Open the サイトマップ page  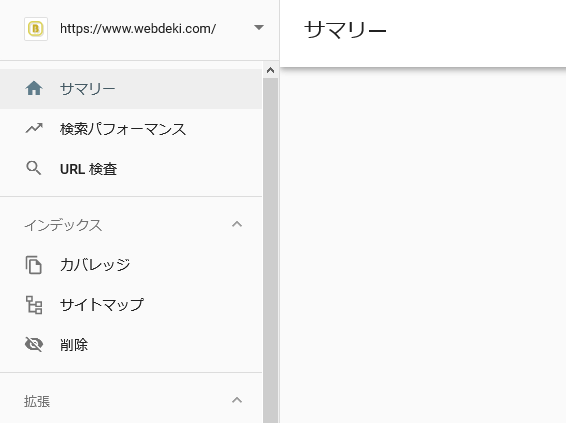tap(131, 305)
